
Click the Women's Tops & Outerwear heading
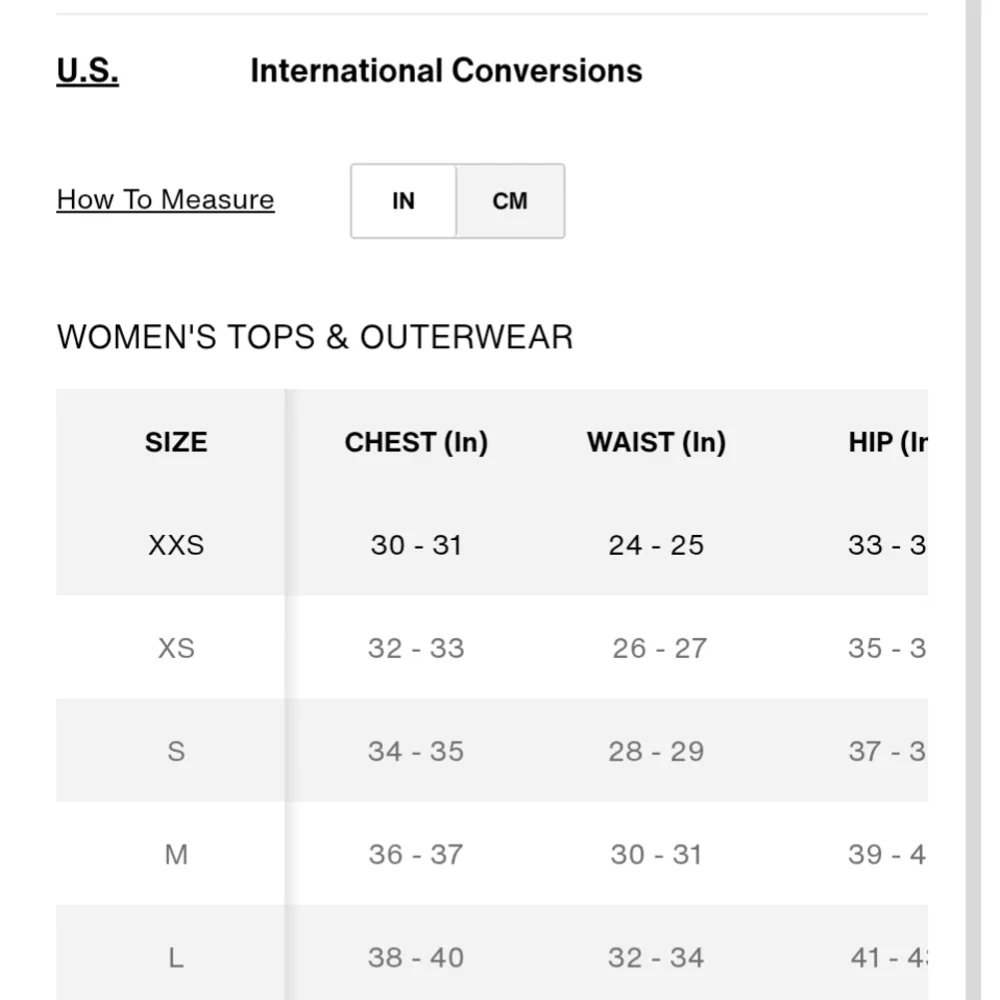[x=315, y=337]
